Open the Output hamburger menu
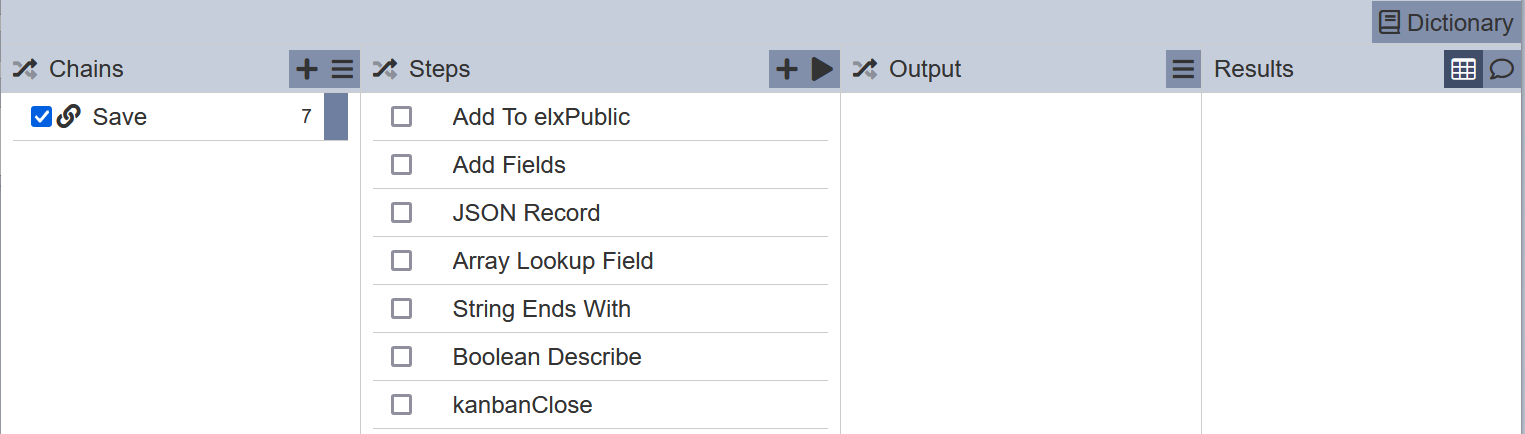1525x434 pixels. coord(1183,69)
